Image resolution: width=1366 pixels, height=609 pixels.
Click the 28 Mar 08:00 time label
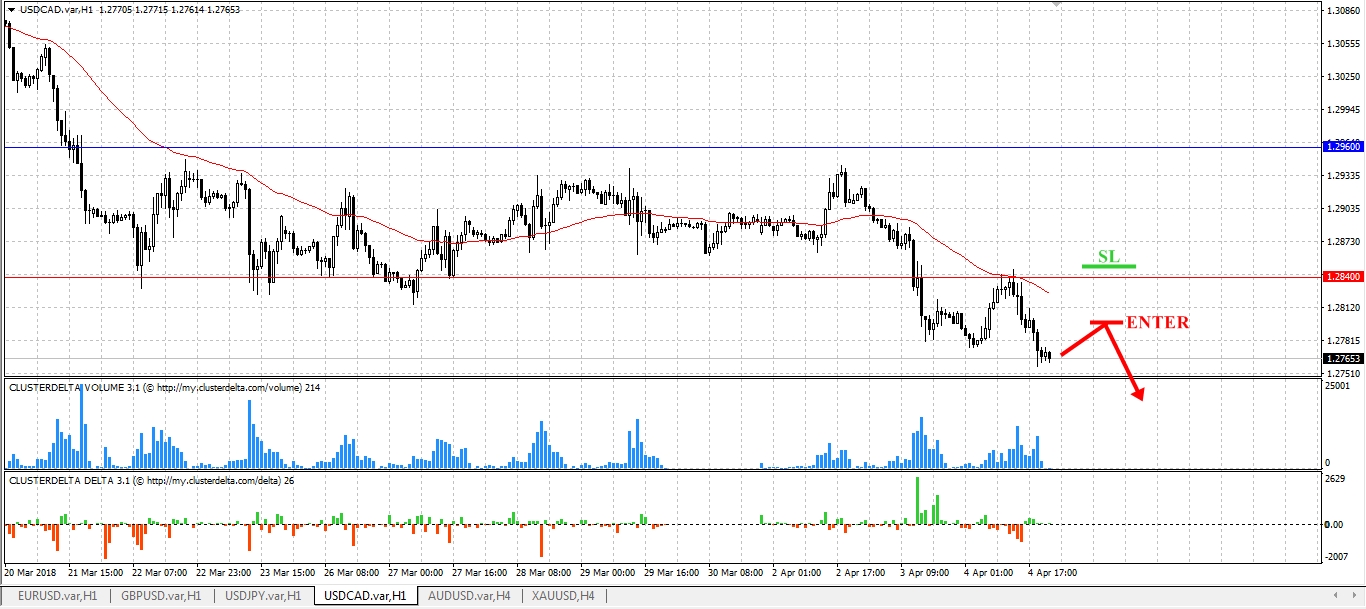coord(545,573)
